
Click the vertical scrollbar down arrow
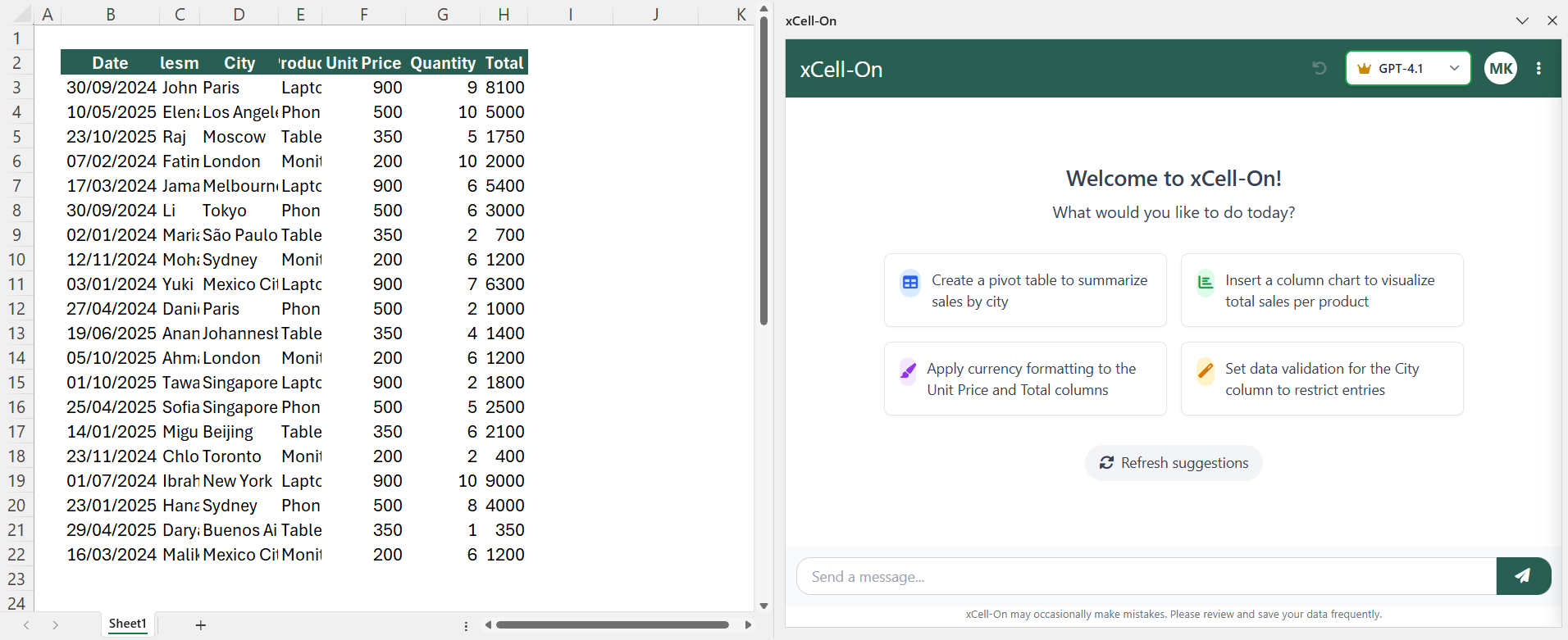tap(763, 606)
